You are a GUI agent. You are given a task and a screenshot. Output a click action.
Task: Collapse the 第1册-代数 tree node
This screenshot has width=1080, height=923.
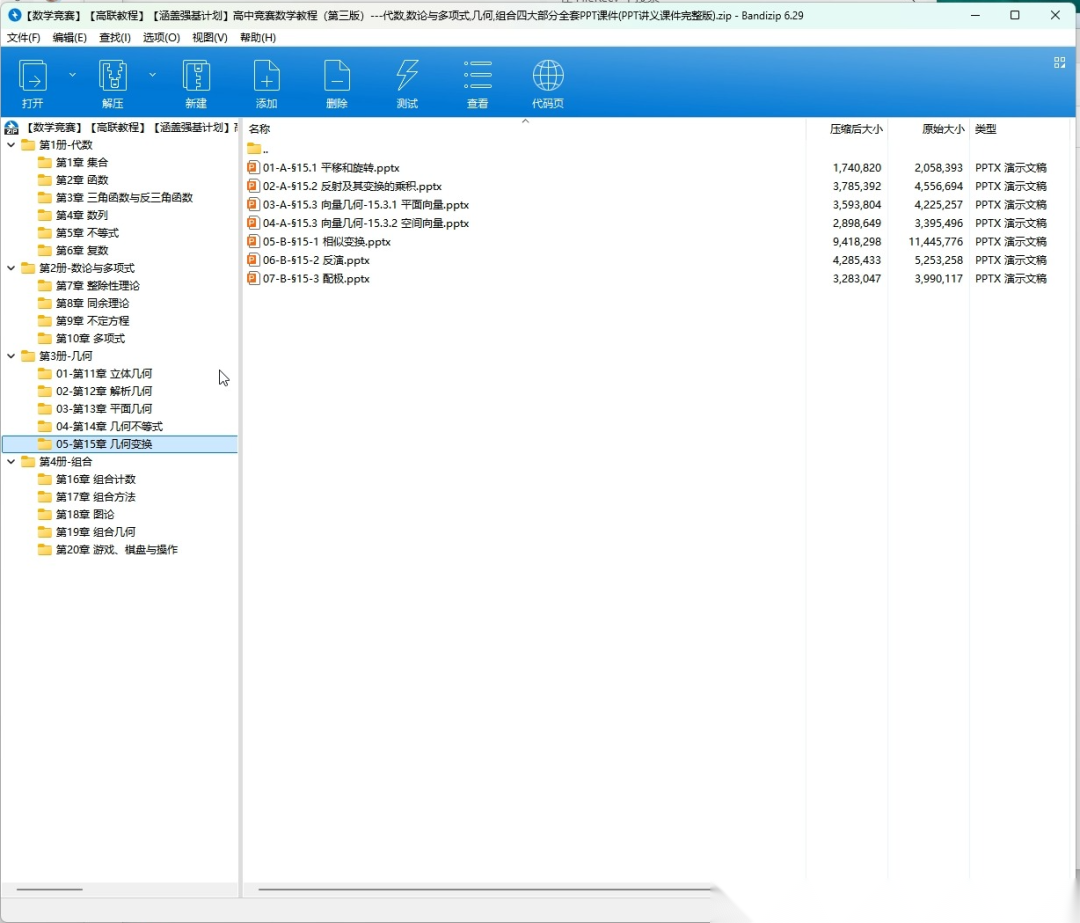pyautogui.click(x=11, y=145)
